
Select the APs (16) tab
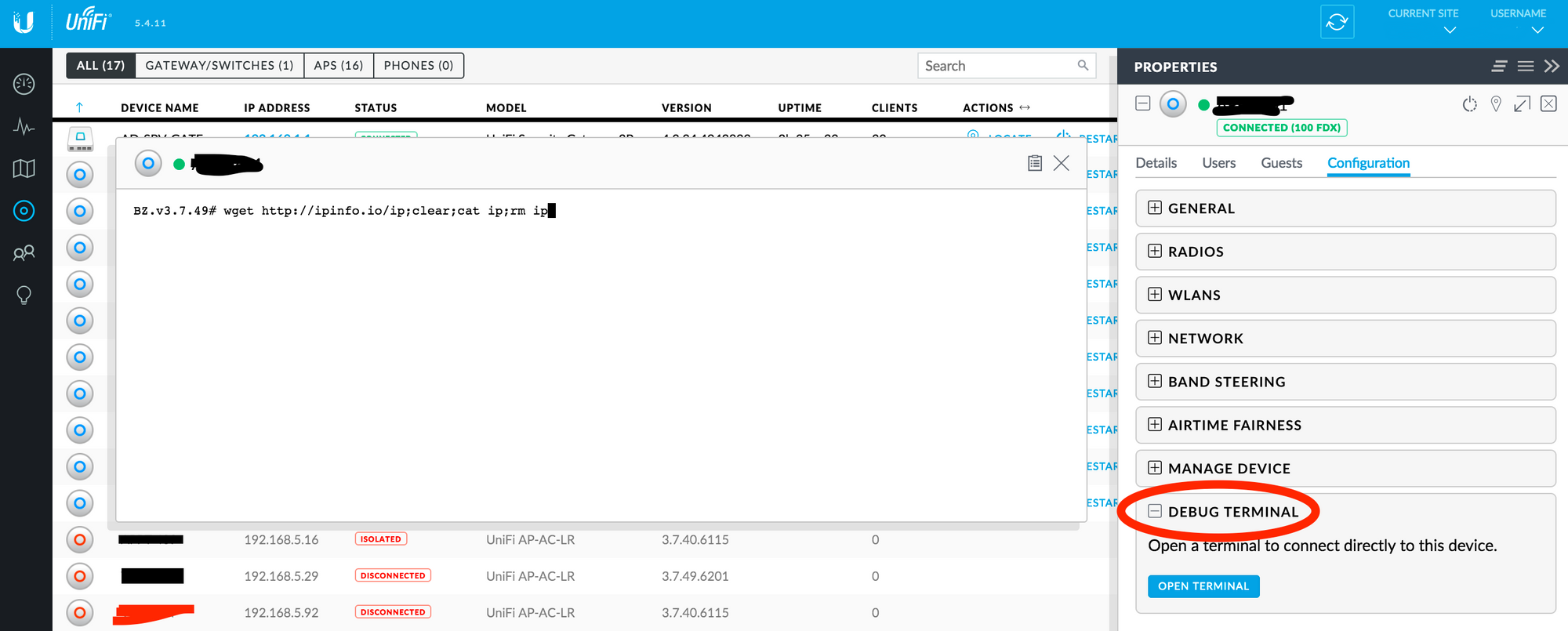339,66
